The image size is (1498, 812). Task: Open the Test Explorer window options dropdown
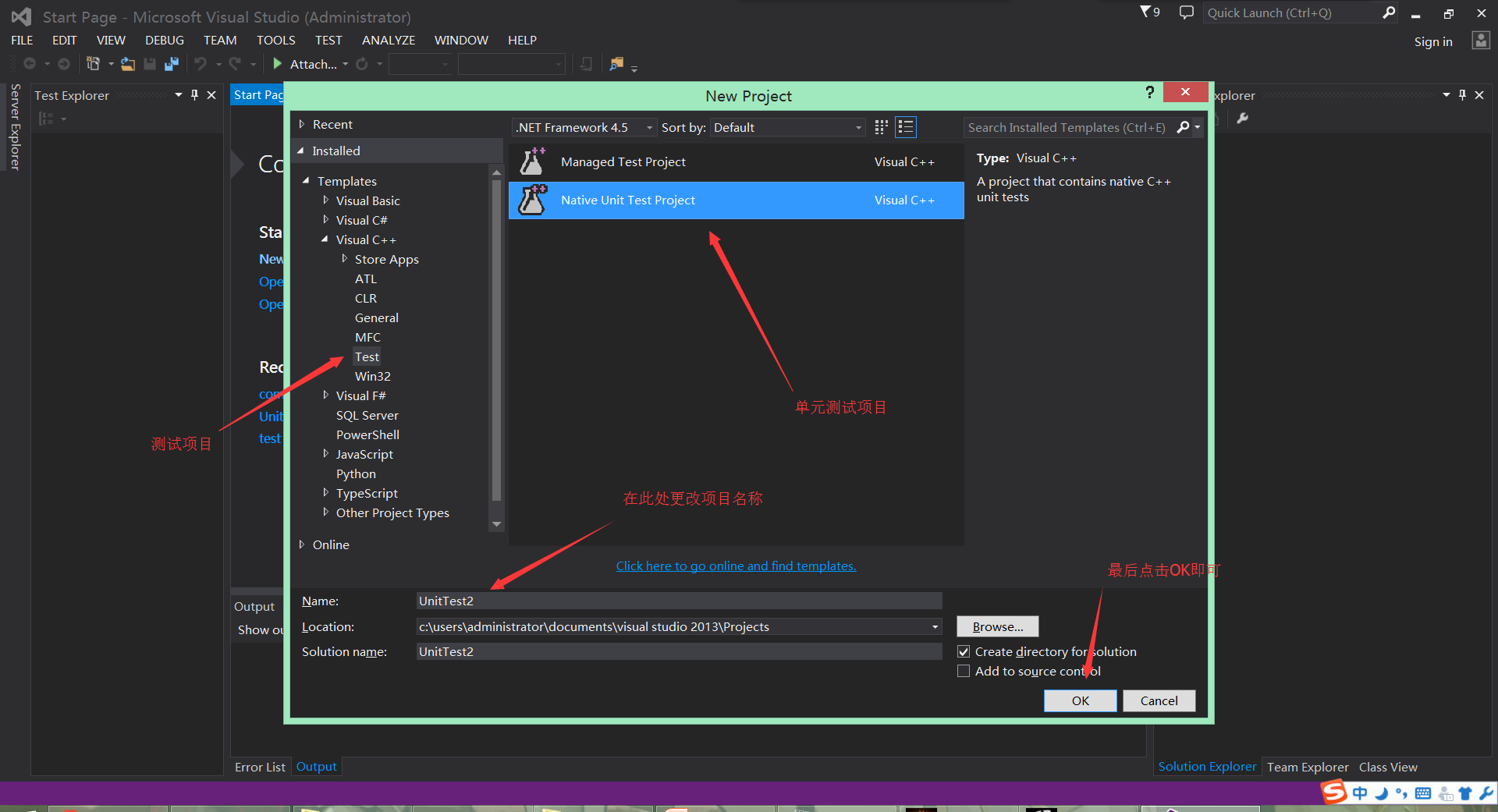[178, 95]
